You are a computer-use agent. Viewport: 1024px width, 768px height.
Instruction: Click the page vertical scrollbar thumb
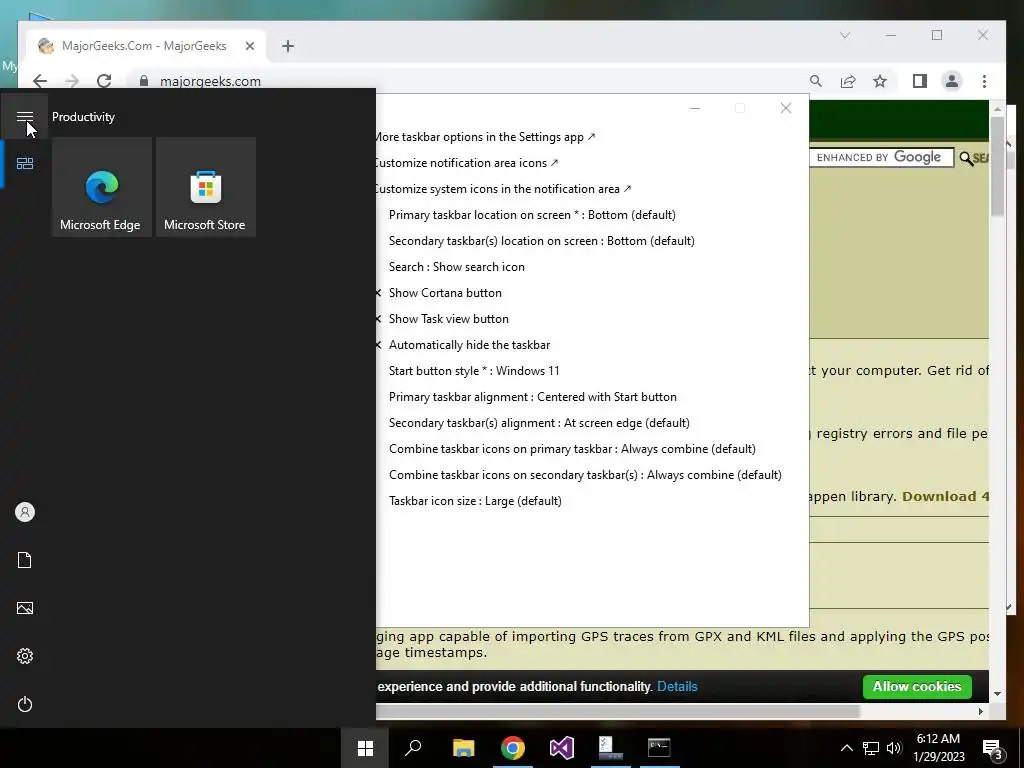click(x=997, y=167)
